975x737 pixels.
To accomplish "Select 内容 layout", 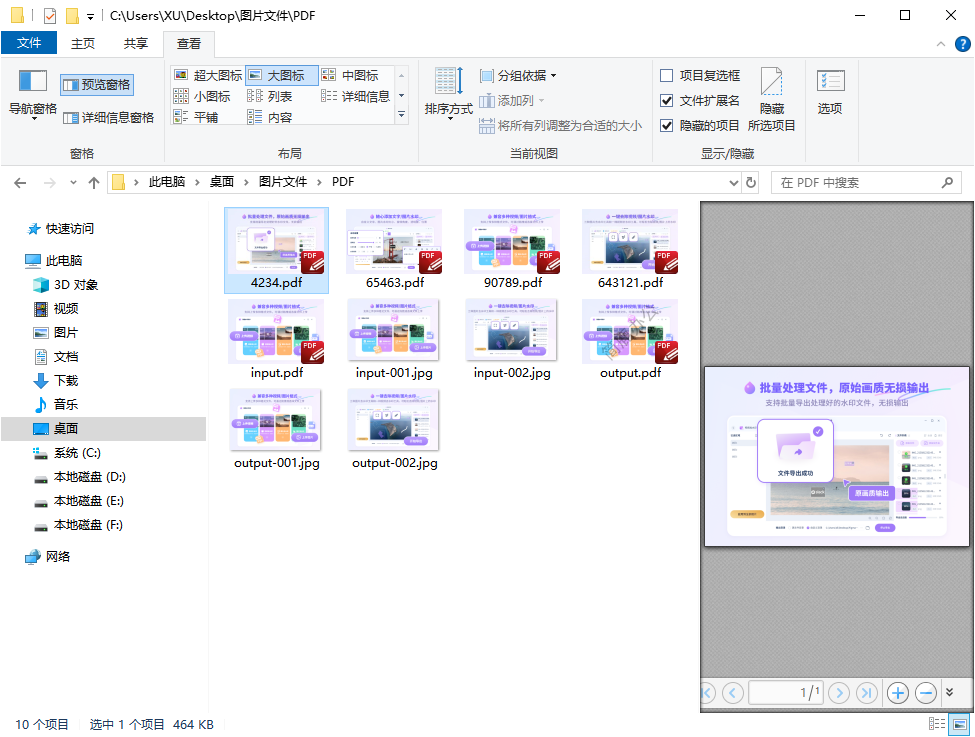I will [x=270, y=117].
